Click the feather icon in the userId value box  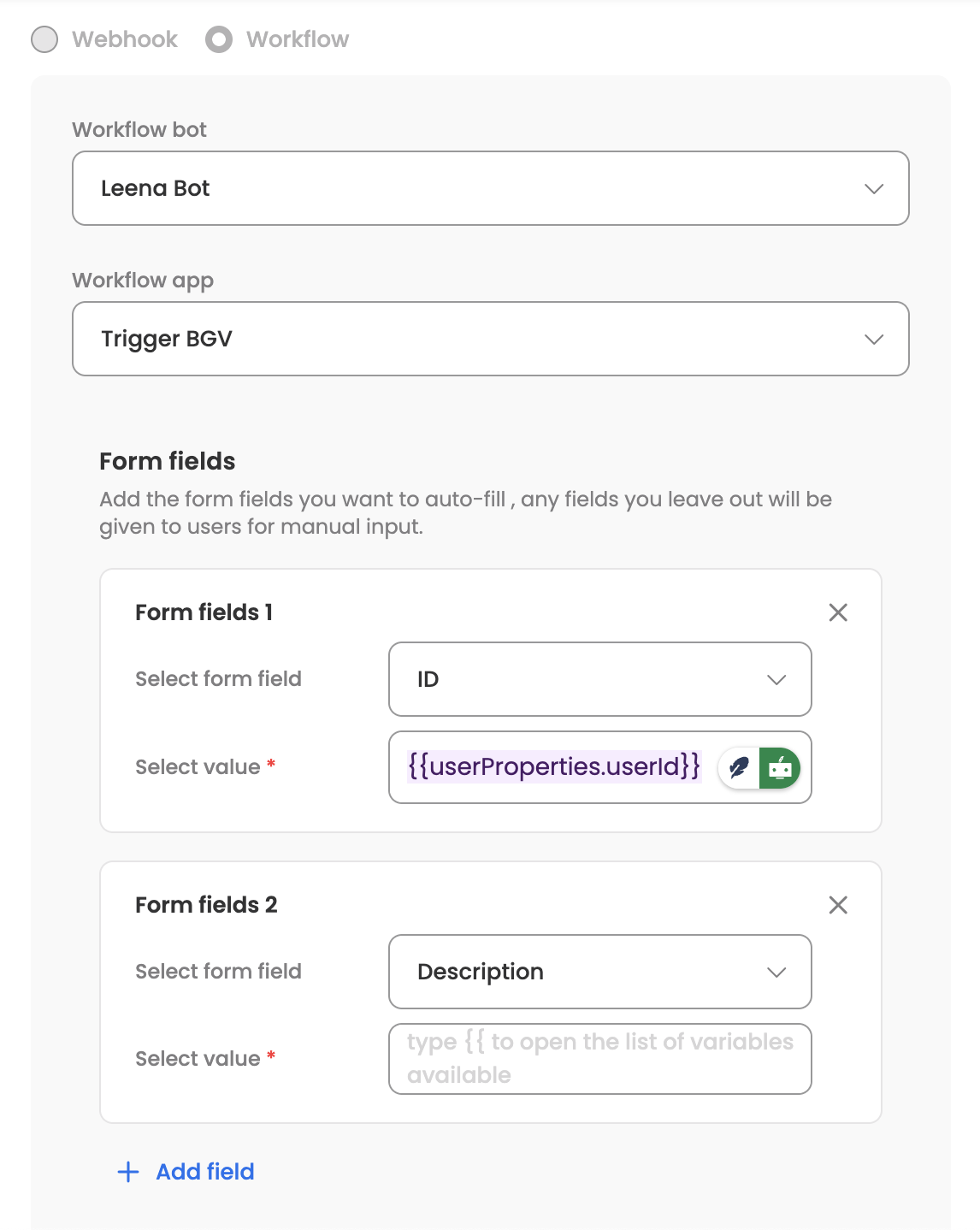point(739,767)
